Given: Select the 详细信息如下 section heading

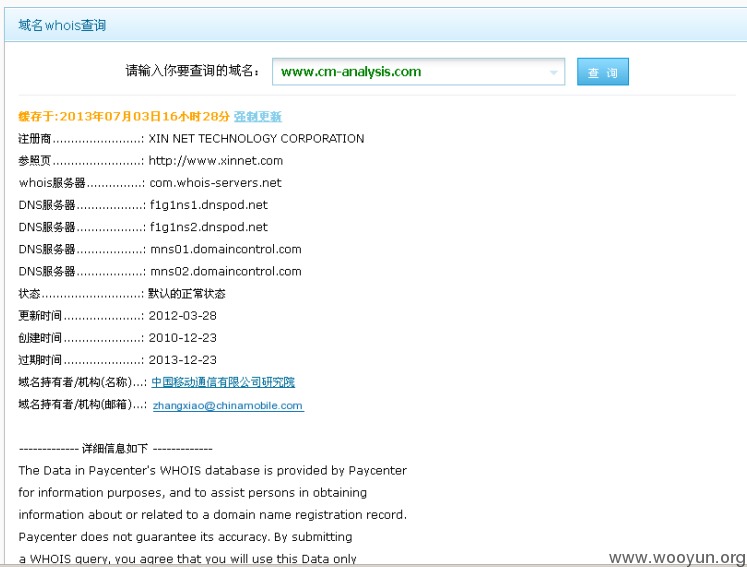Looking at the screenshot, I should click(x=115, y=448).
